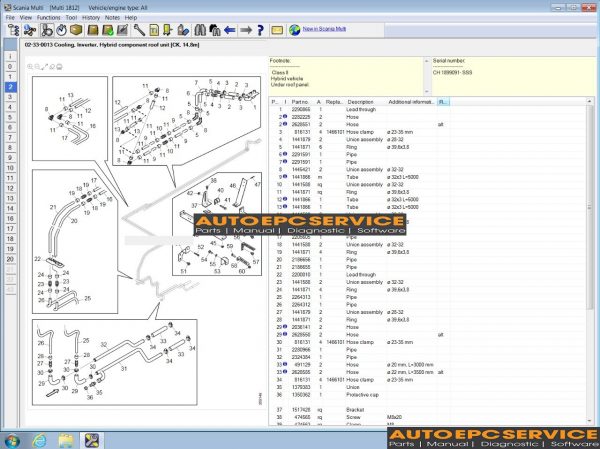This screenshot has height=449, width=600.
Task: Select sidebar tab 20
Action: [10, 259]
